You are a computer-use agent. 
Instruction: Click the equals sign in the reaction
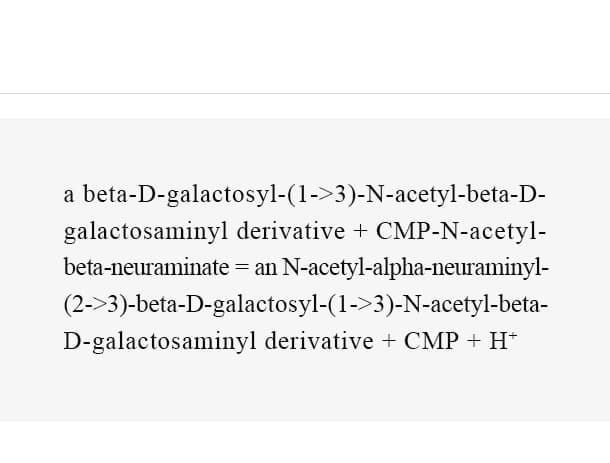pyautogui.click(x=242, y=268)
